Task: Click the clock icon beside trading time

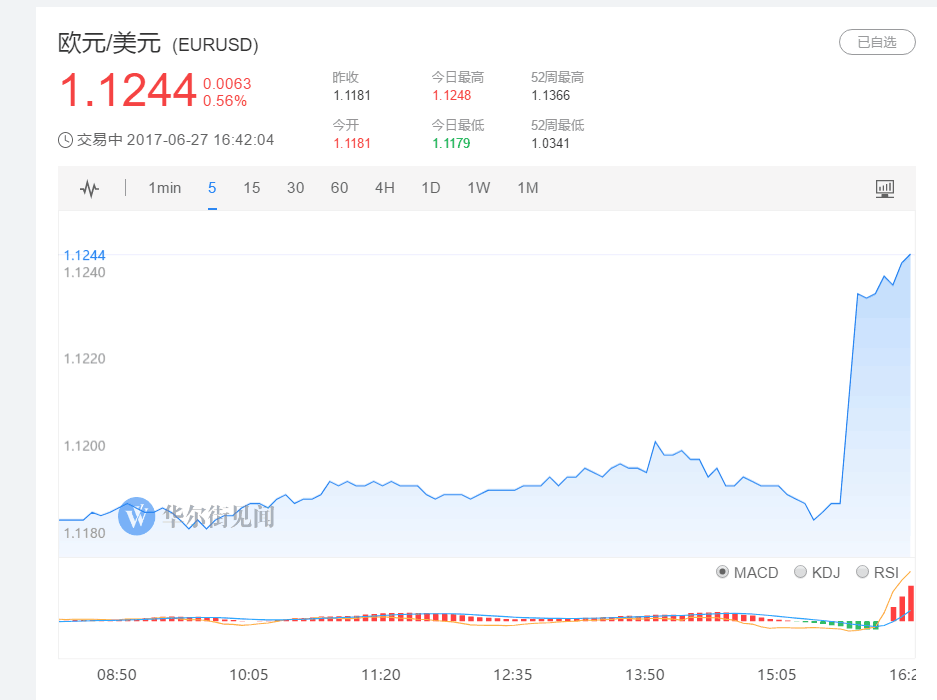Action: [65, 140]
